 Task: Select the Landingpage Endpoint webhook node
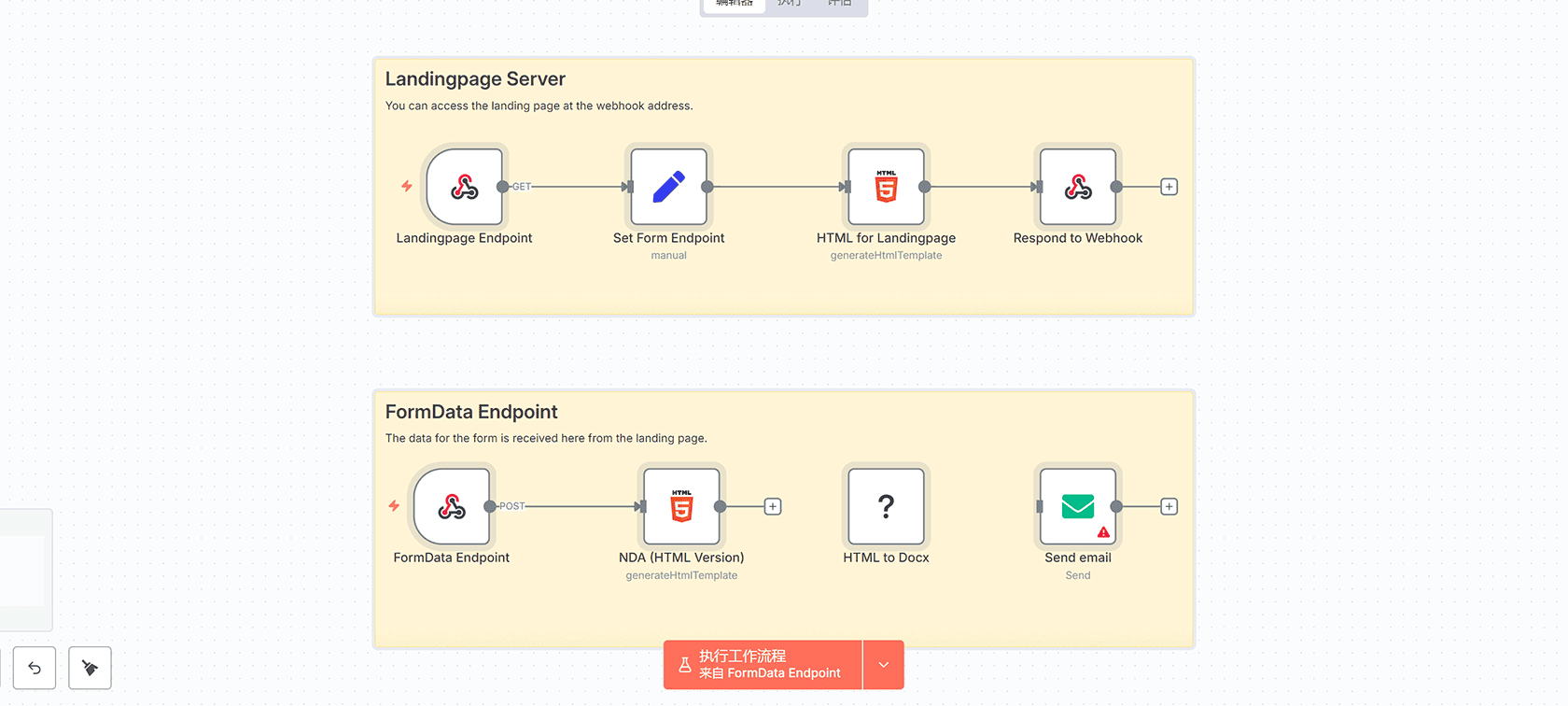point(464,187)
